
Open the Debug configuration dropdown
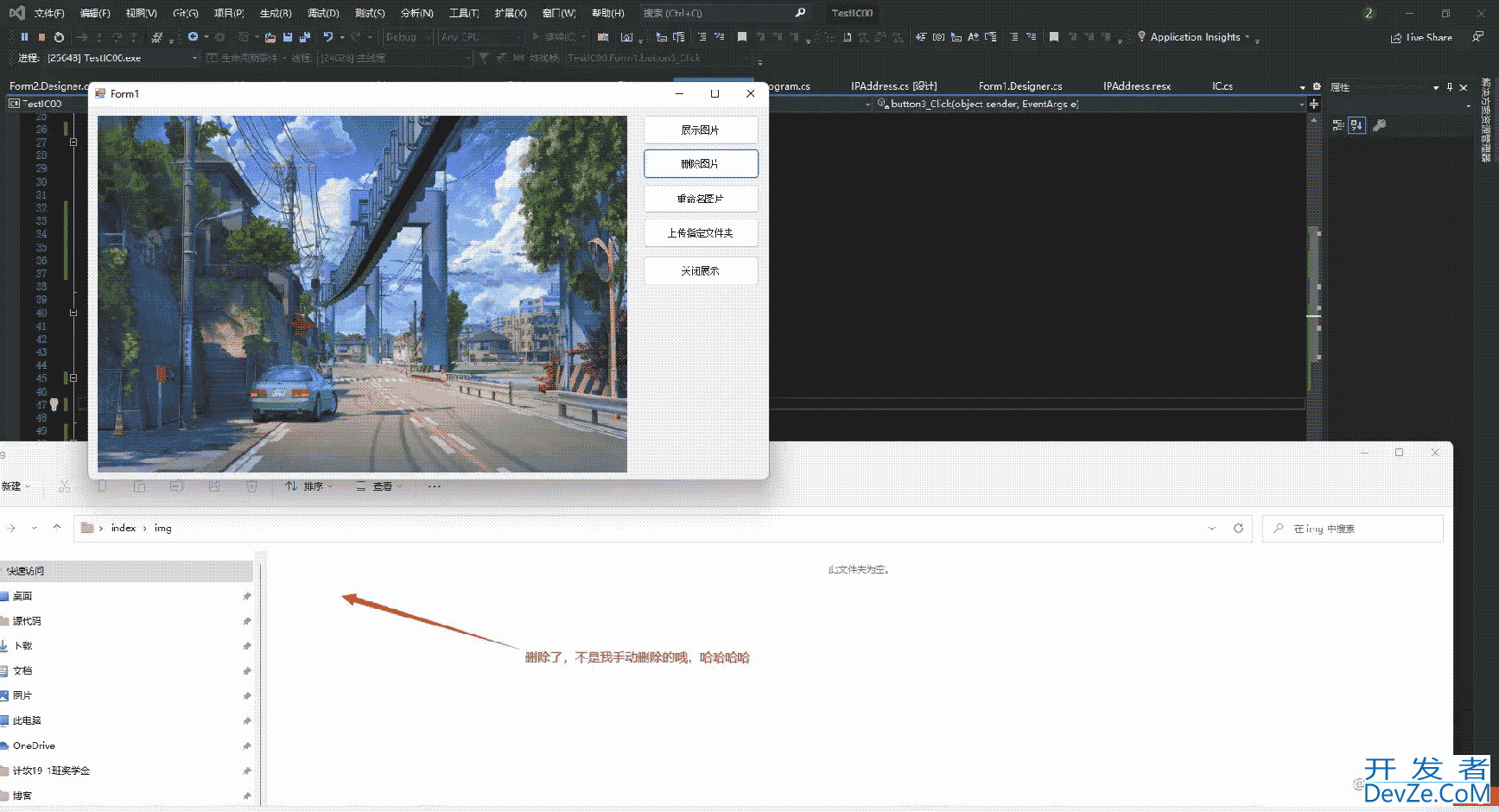[x=408, y=37]
